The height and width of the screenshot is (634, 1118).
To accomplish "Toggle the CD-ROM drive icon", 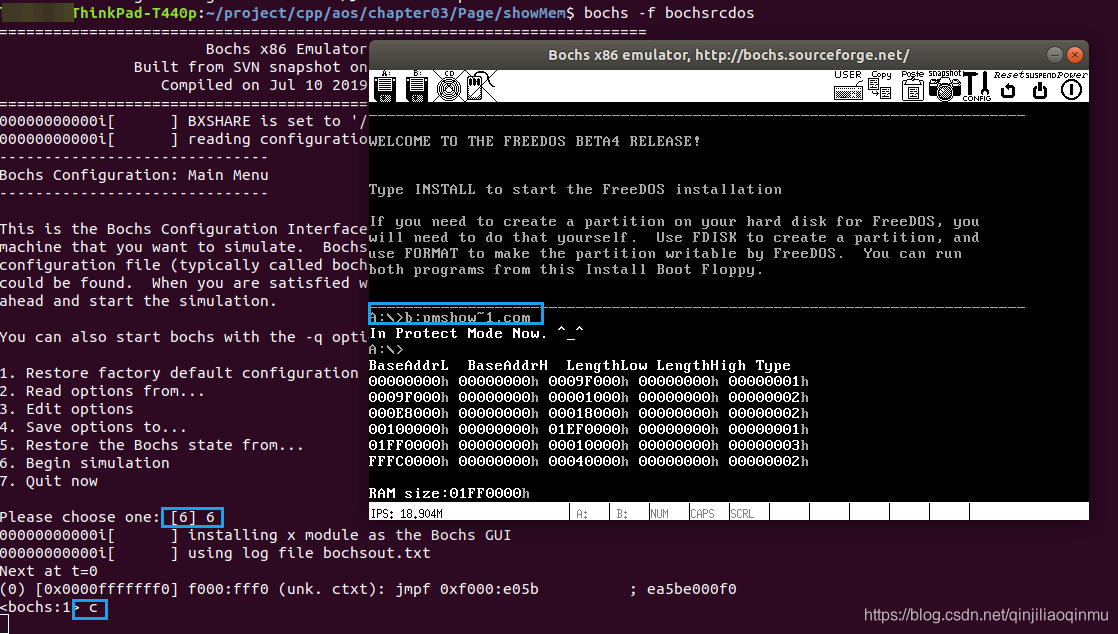I will pyautogui.click(x=449, y=86).
